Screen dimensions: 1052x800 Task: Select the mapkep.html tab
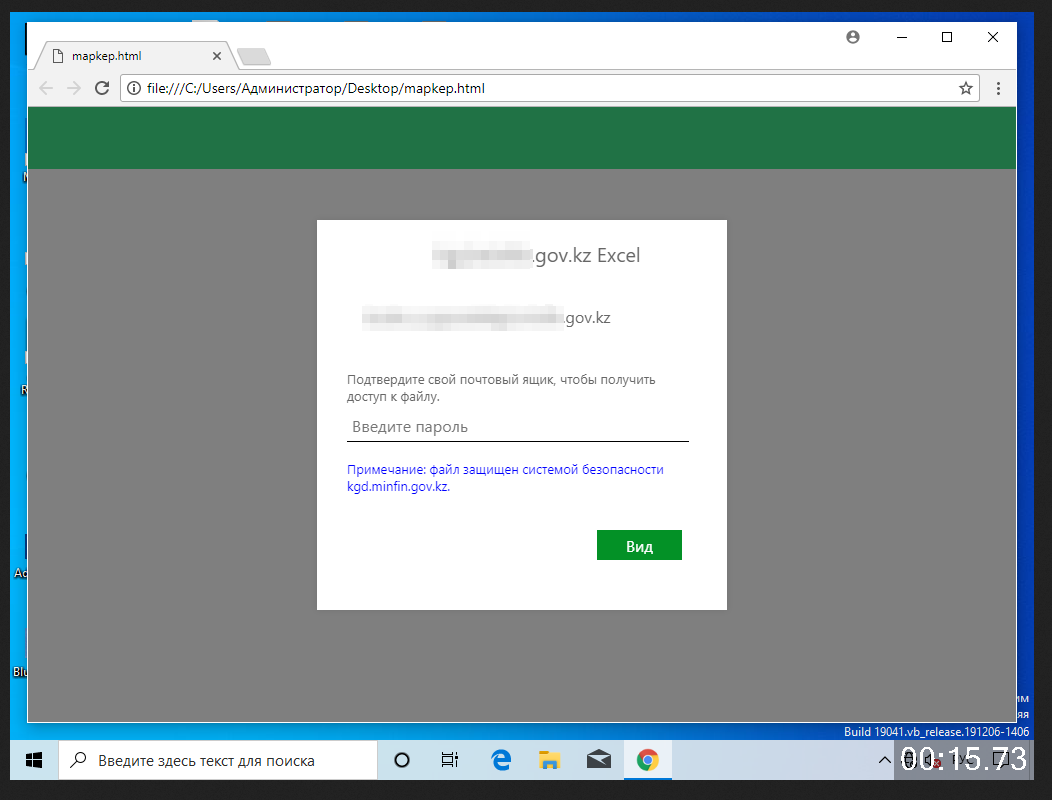click(x=134, y=56)
